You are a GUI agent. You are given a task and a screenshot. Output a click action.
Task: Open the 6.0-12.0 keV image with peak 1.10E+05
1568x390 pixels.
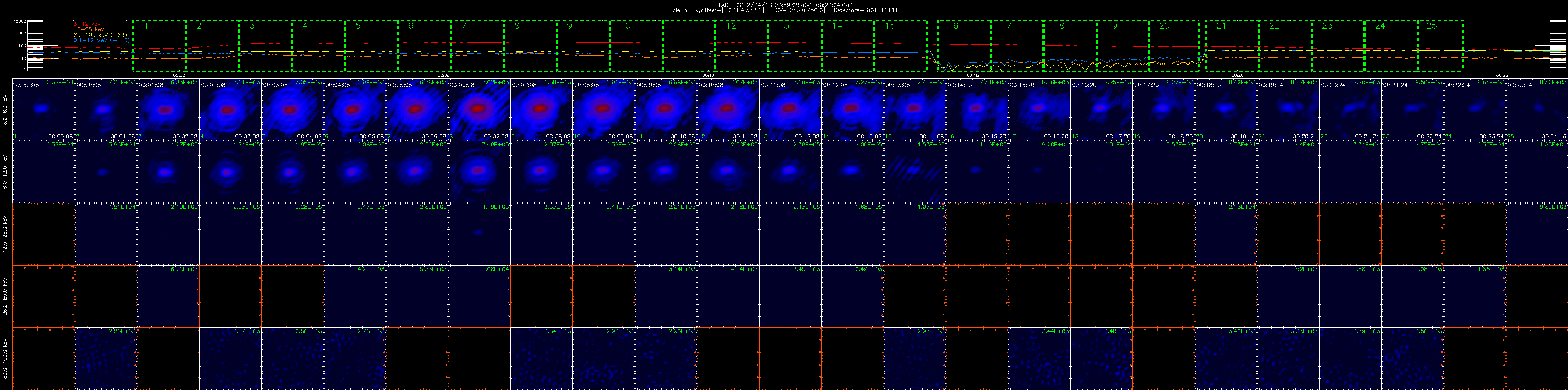(976, 172)
